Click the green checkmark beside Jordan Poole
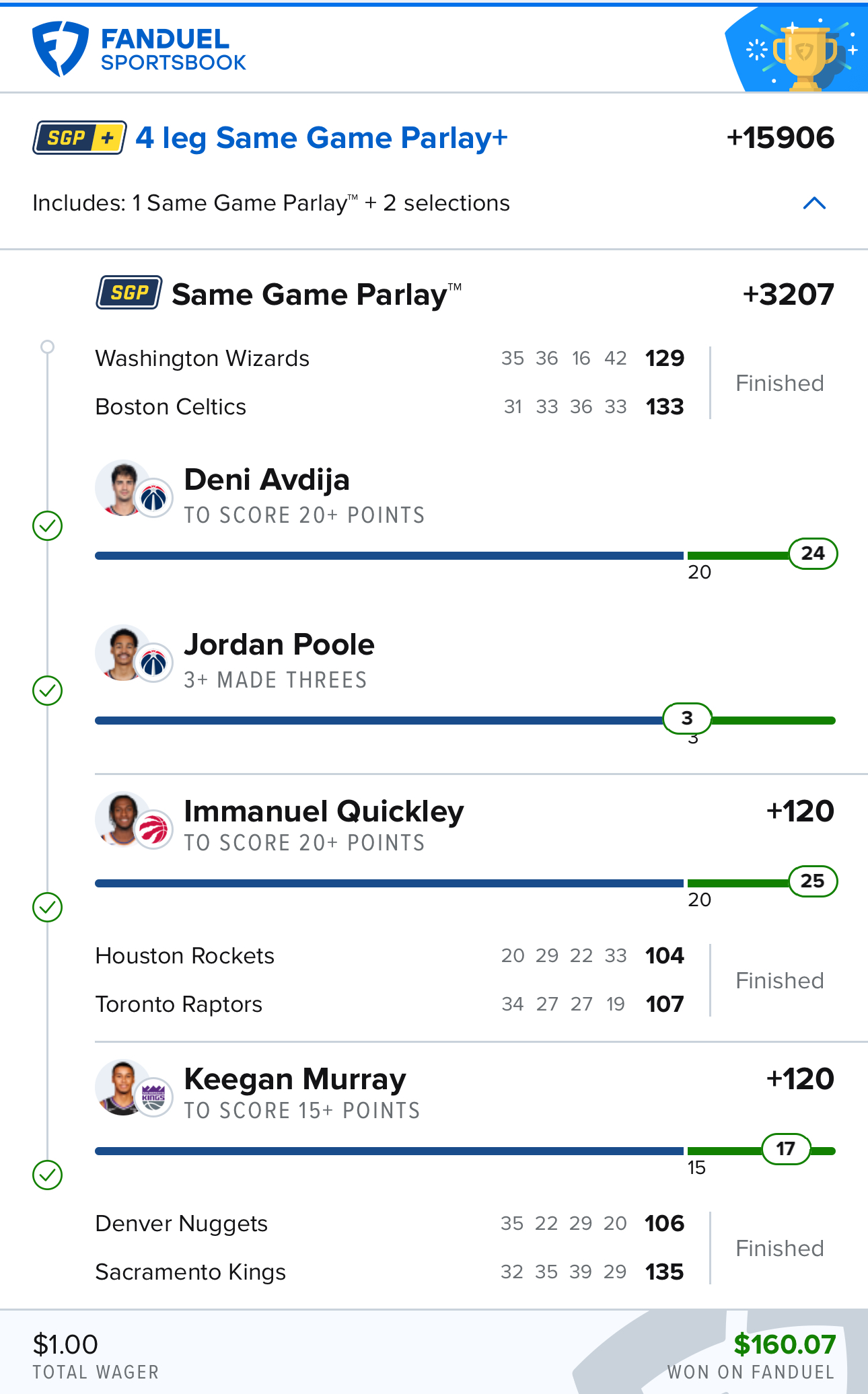868x1394 pixels. pos(48,690)
